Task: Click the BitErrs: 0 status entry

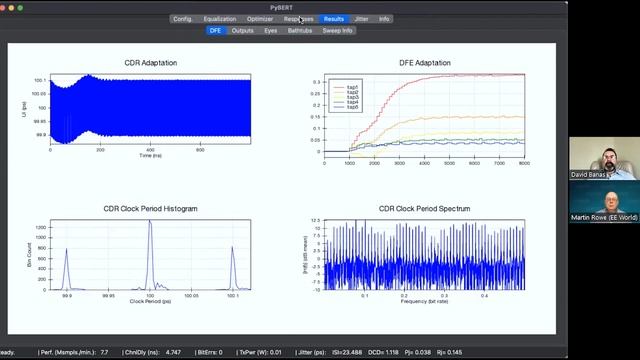Action: tap(209, 352)
